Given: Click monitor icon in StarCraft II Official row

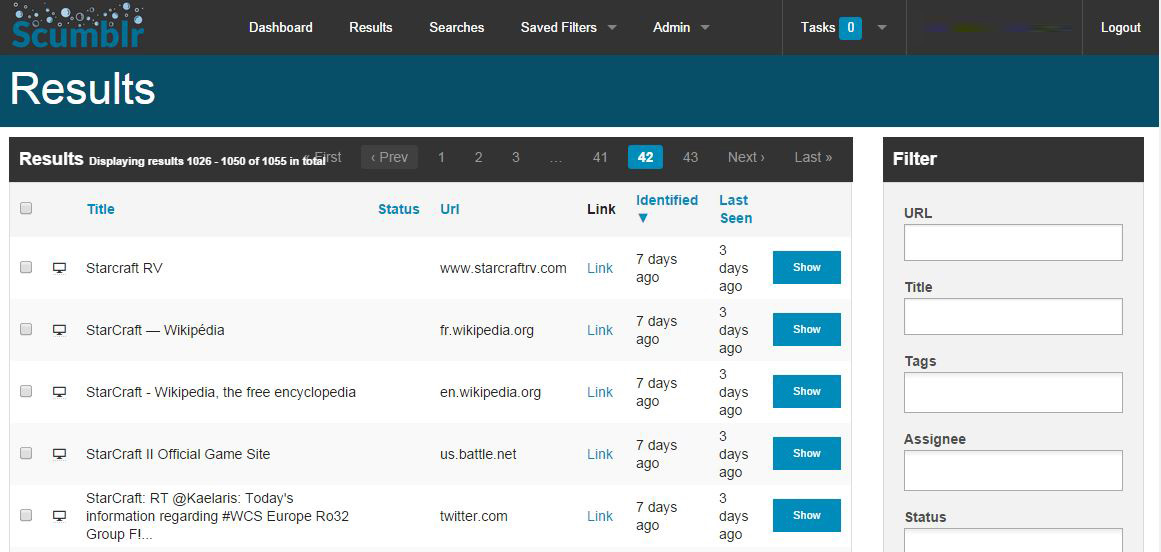Looking at the screenshot, I should (x=60, y=454).
